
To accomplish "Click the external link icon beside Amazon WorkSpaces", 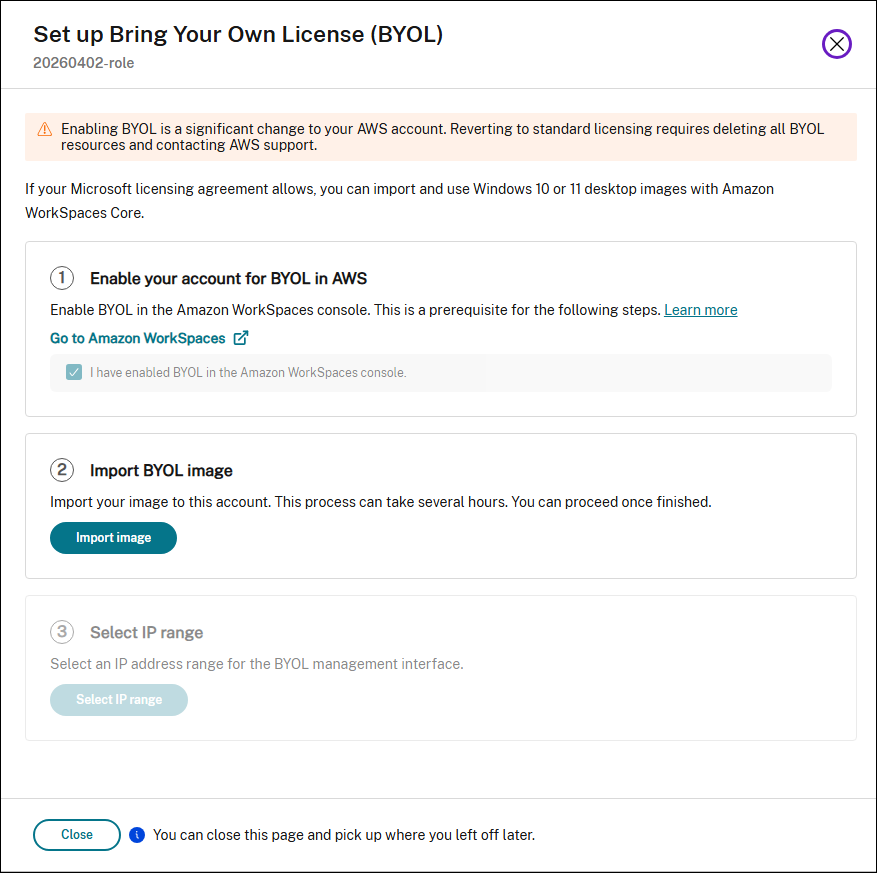I will point(241,338).
